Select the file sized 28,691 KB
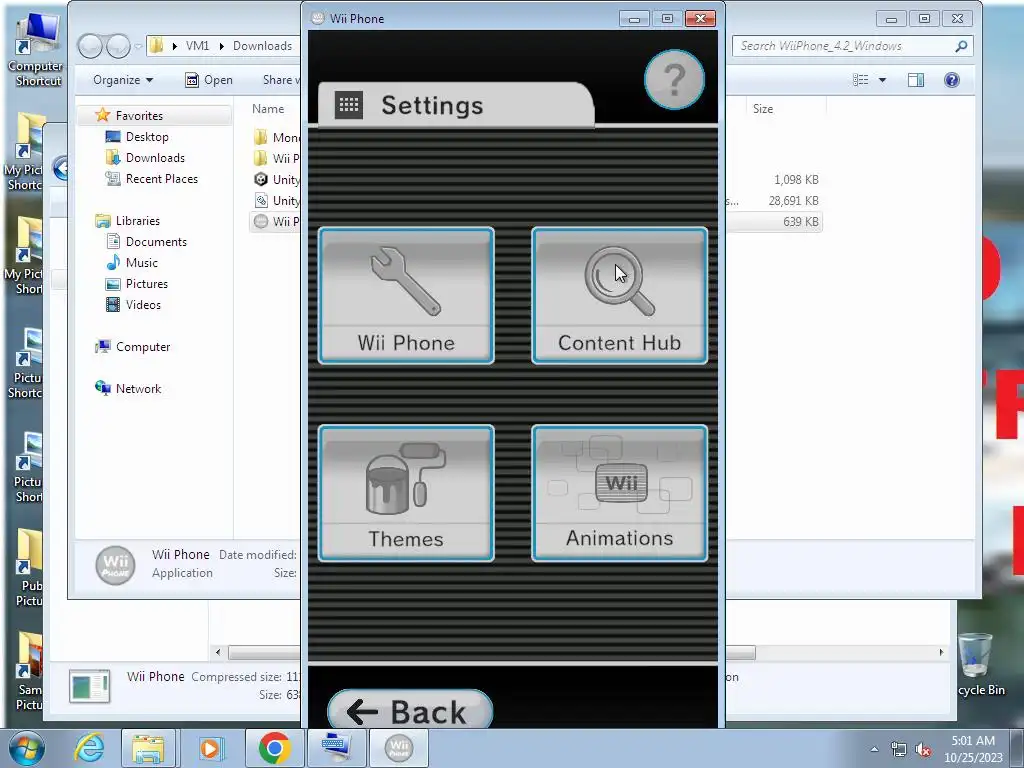This screenshot has height=768, width=1024. 793,200
